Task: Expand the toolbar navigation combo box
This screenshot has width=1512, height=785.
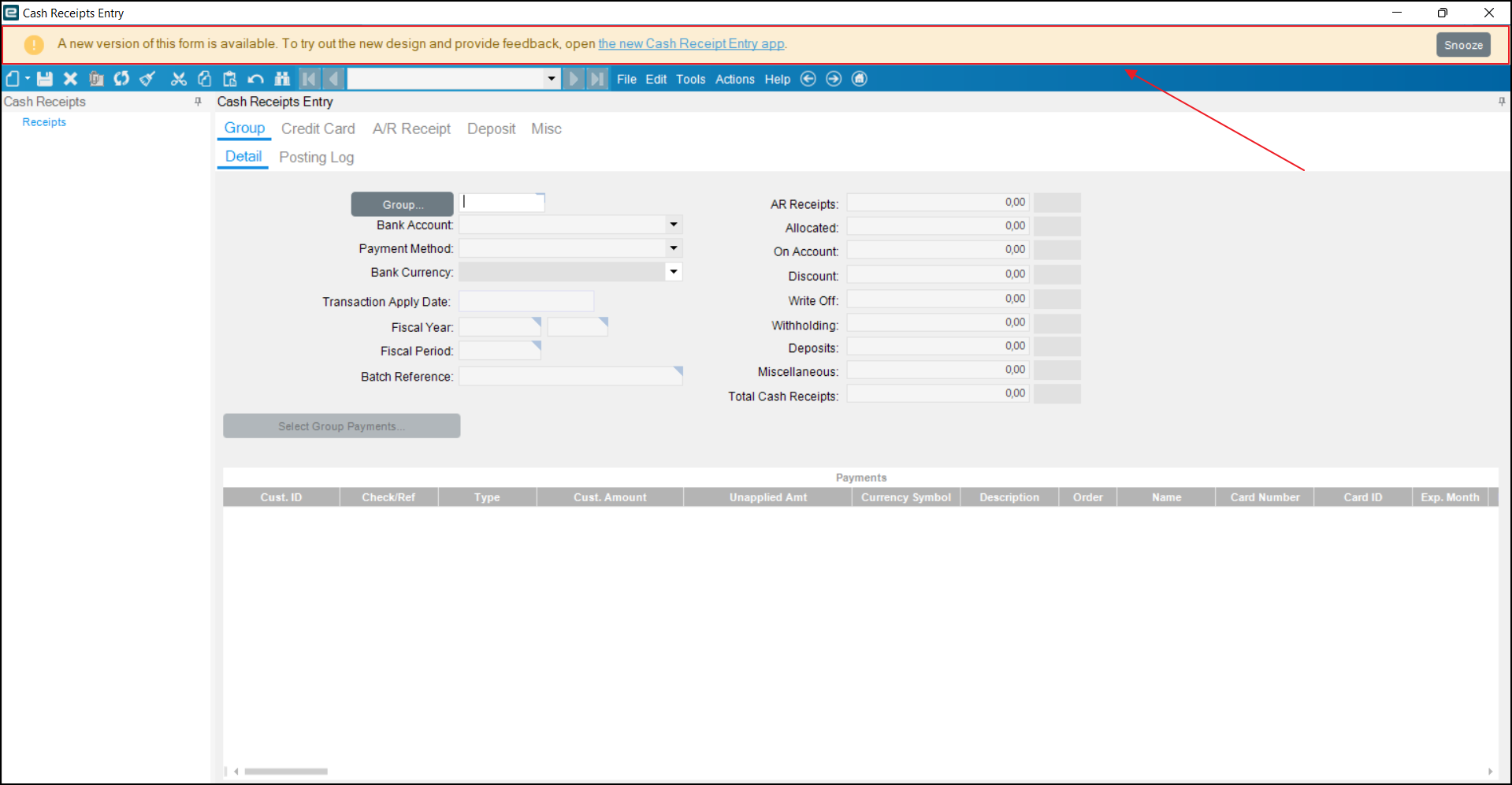Action: (552, 79)
